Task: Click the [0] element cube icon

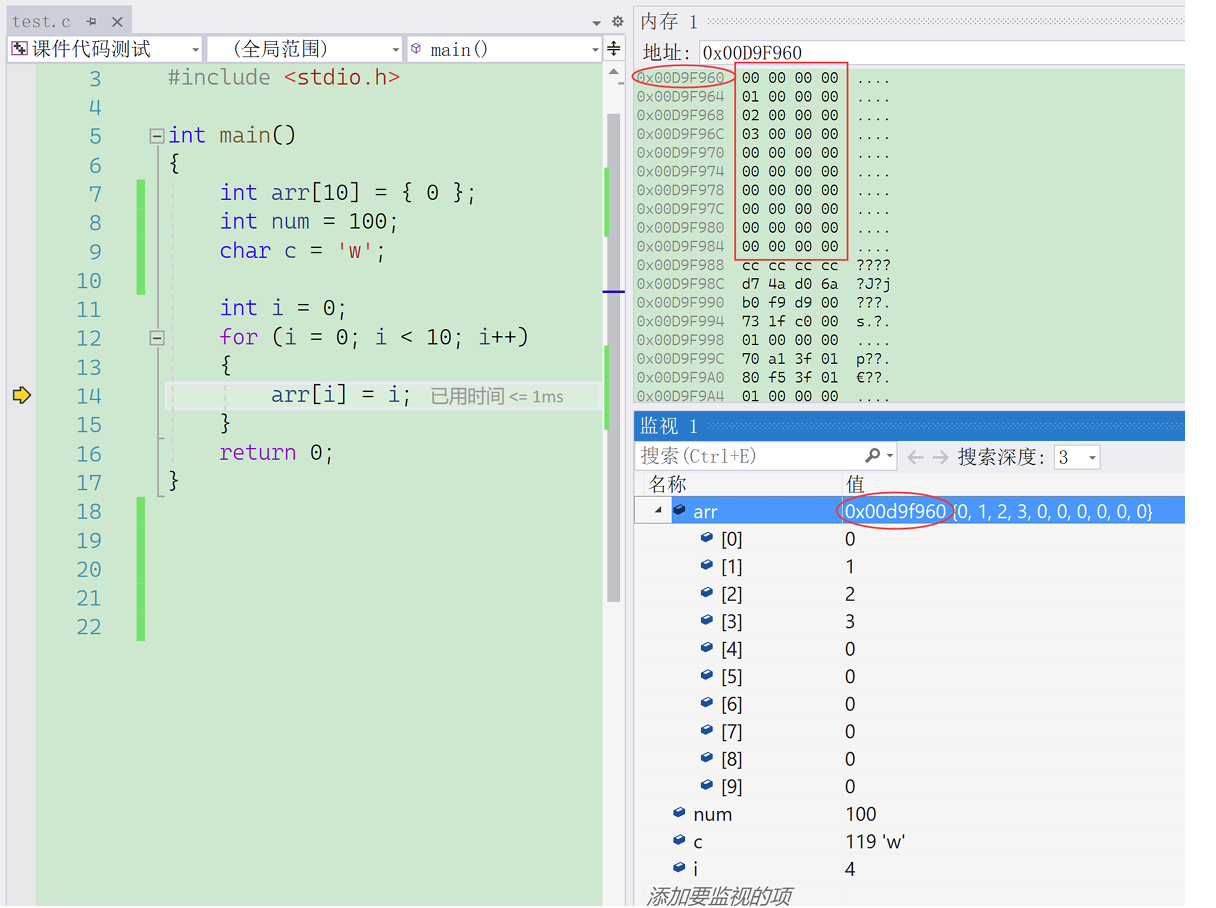Action: (x=707, y=539)
